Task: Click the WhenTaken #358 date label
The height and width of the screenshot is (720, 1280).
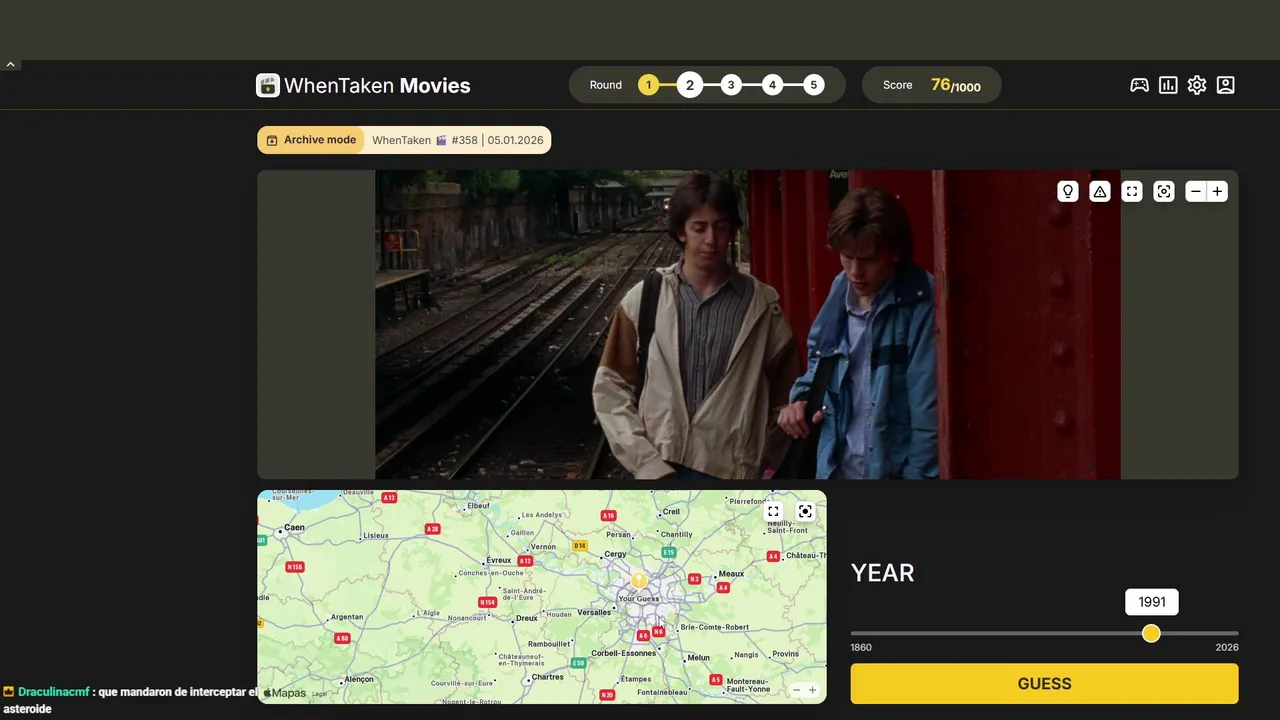Action: [458, 140]
